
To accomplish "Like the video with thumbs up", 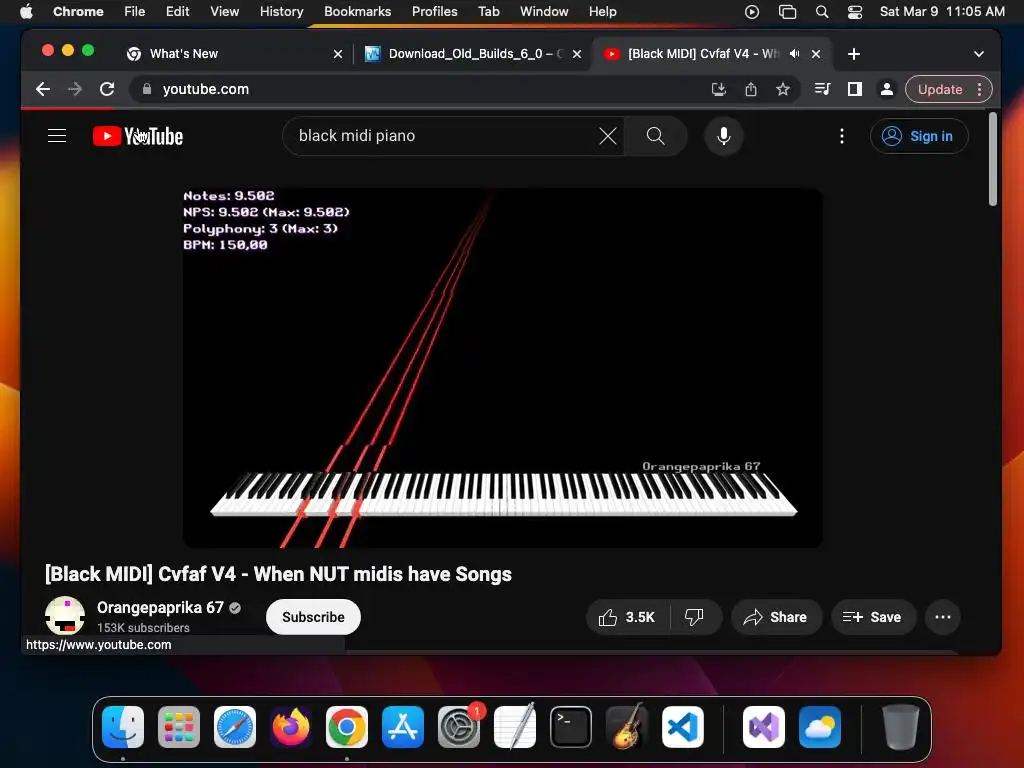I will point(628,617).
